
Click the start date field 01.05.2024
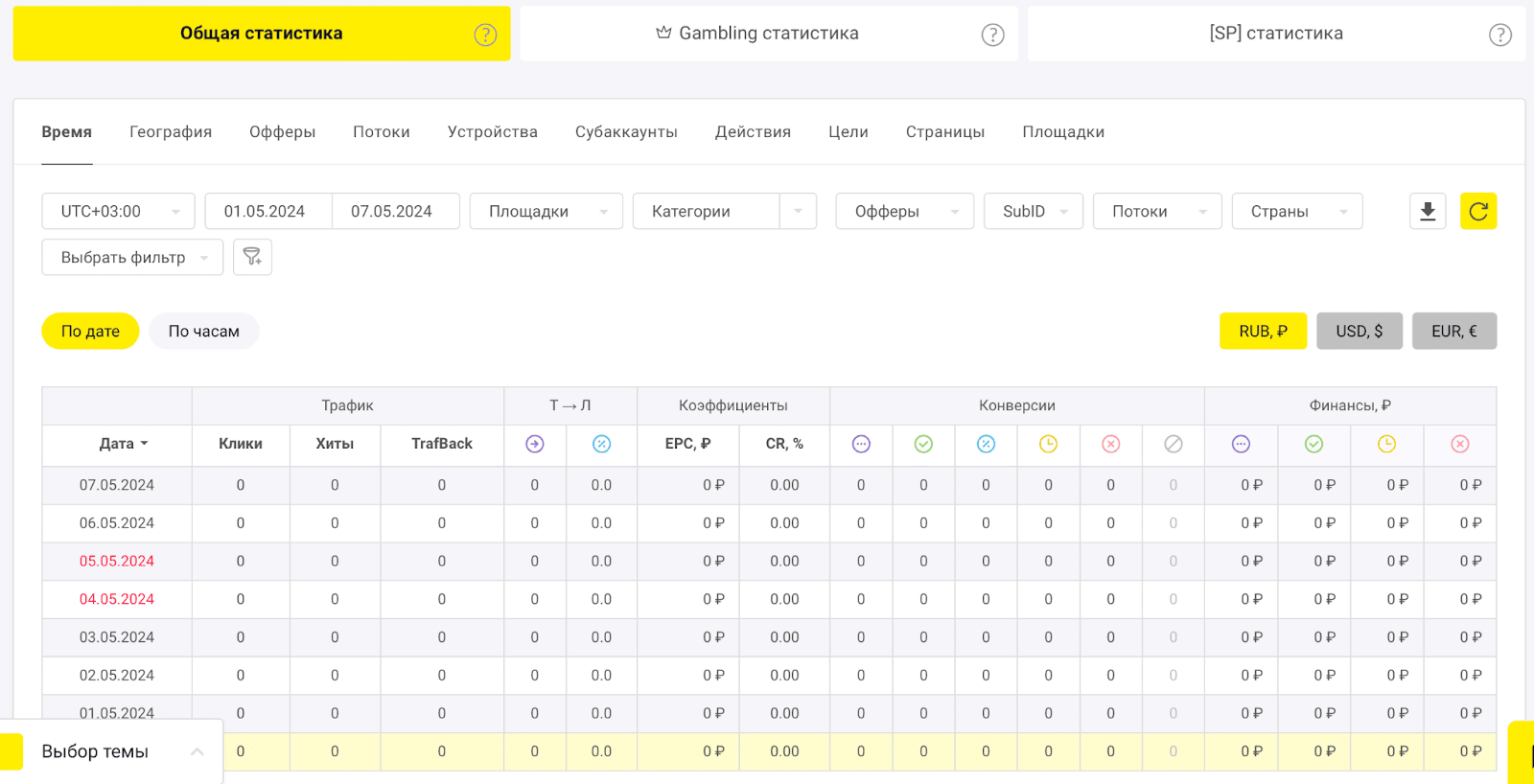click(x=266, y=211)
